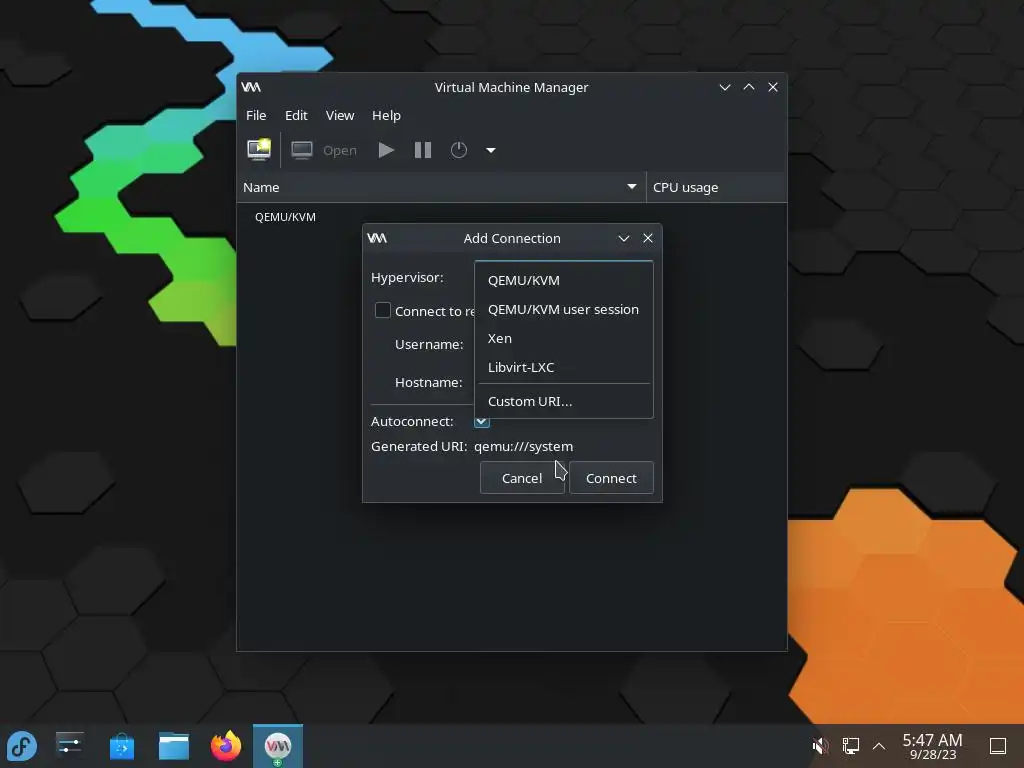Open System Settings from the taskbar

(x=69, y=746)
